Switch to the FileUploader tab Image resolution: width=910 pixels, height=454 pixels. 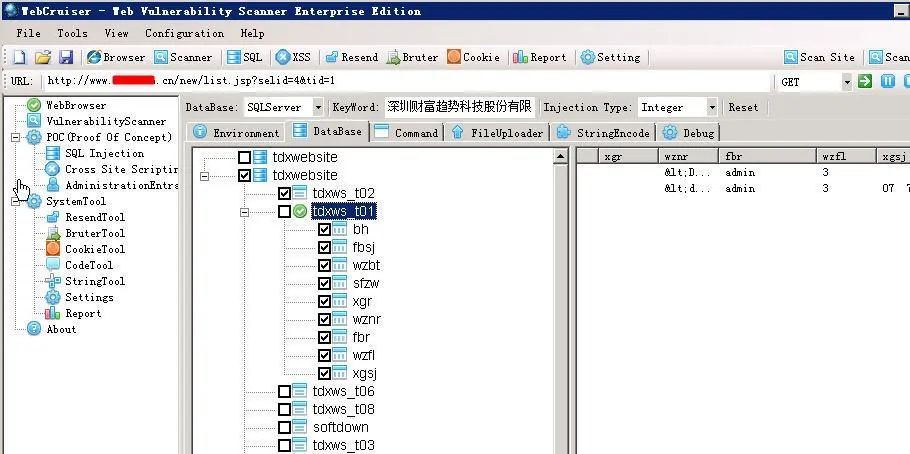[498, 132]
